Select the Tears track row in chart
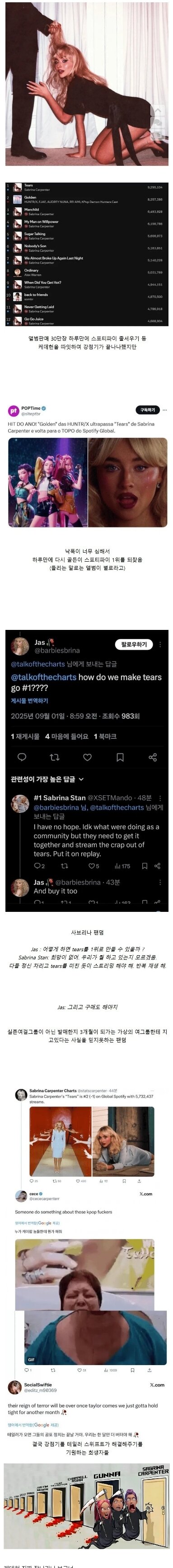Image resolution: width=173 pixels, height=1568 pixels. point(87,188)
